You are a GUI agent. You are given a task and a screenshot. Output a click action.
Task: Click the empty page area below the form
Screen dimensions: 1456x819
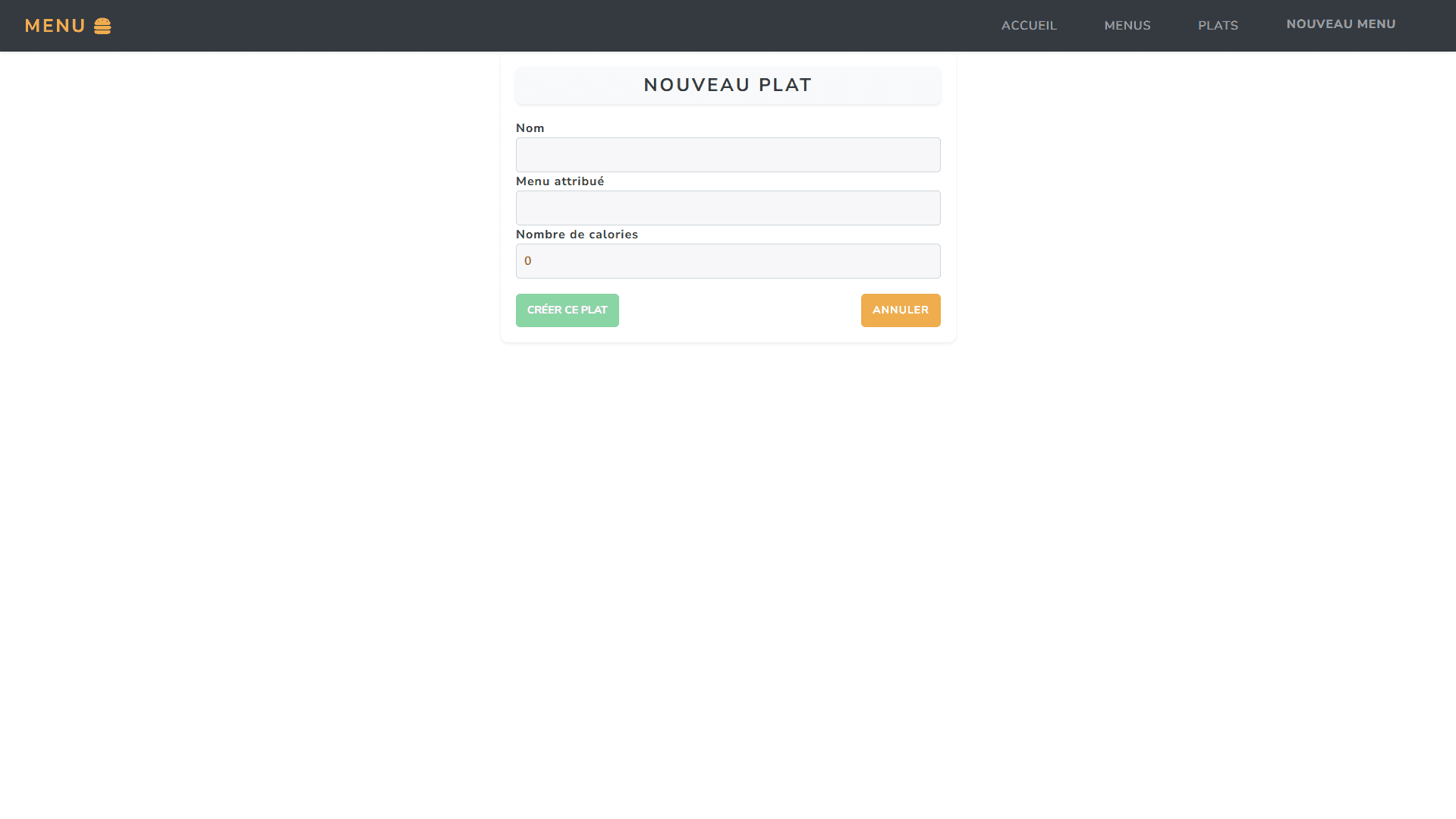(728, 569)
